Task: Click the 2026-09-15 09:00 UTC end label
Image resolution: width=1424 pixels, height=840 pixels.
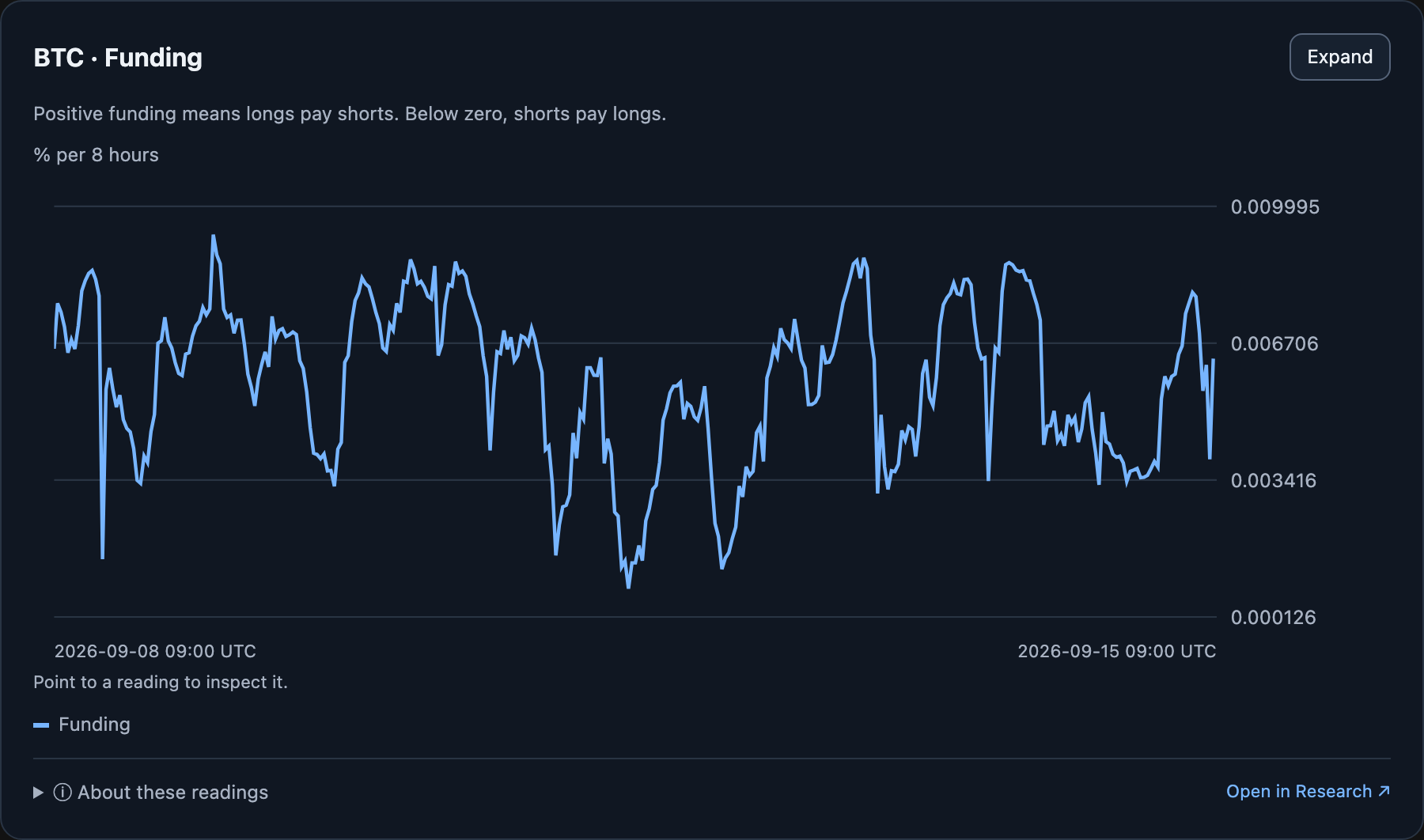Action: pyautogui.click(x=1116, y=651)
